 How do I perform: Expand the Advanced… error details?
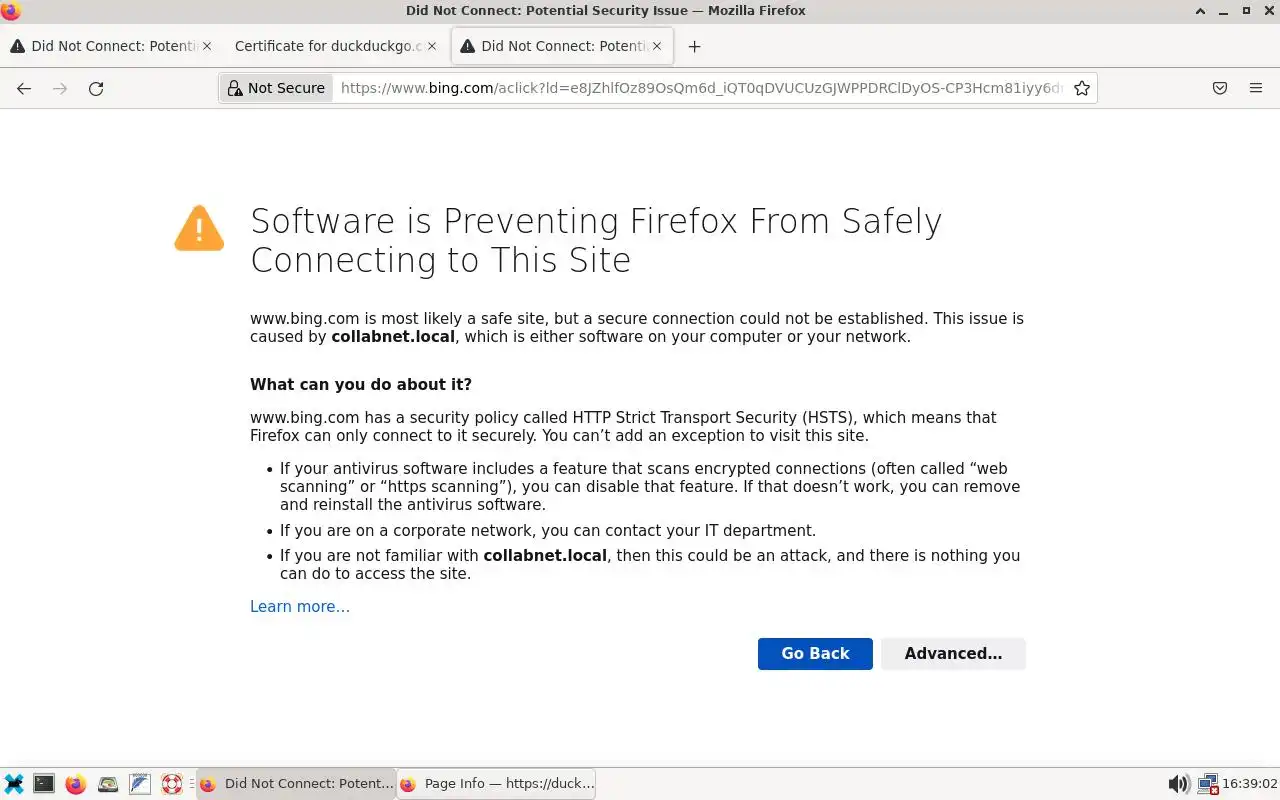pyautogui.click(x=953, y=653)
